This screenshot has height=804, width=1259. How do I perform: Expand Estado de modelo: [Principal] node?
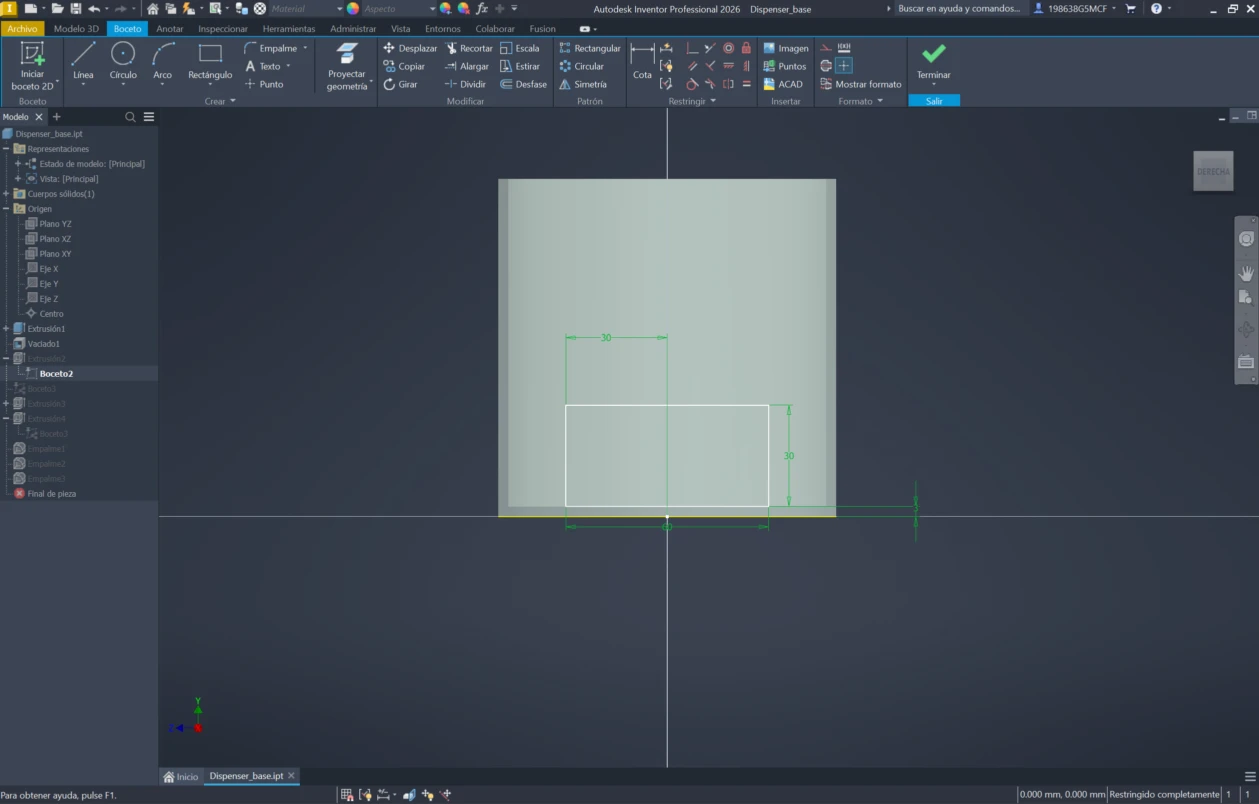pos(18,164)
